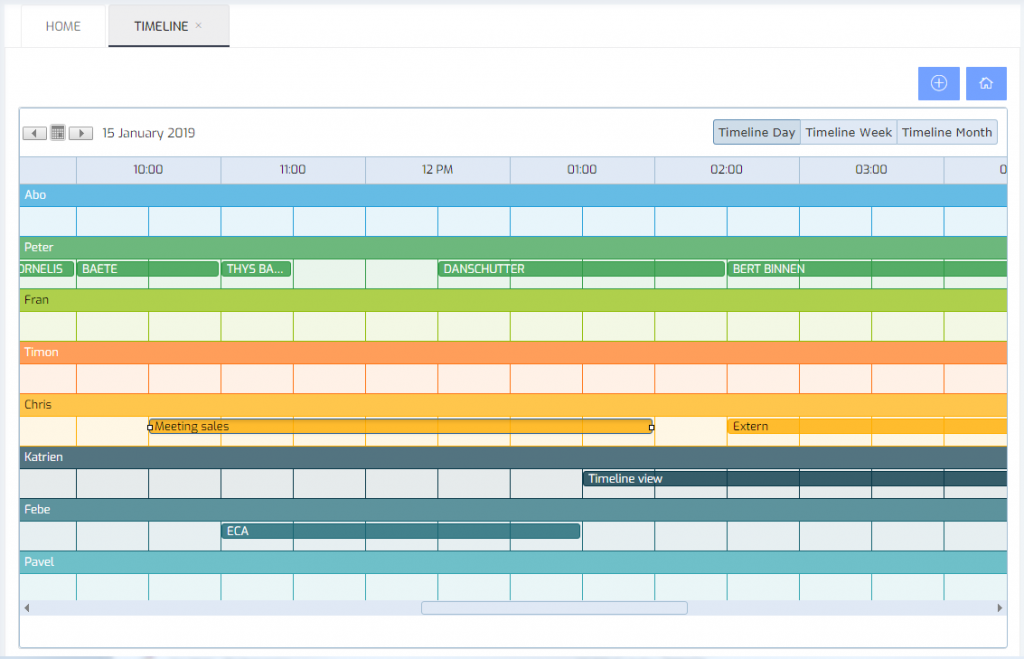Click the Chris resource header
Image resolution: width=1024 pixels, height=659 pixels.
(x=513, y=404)
